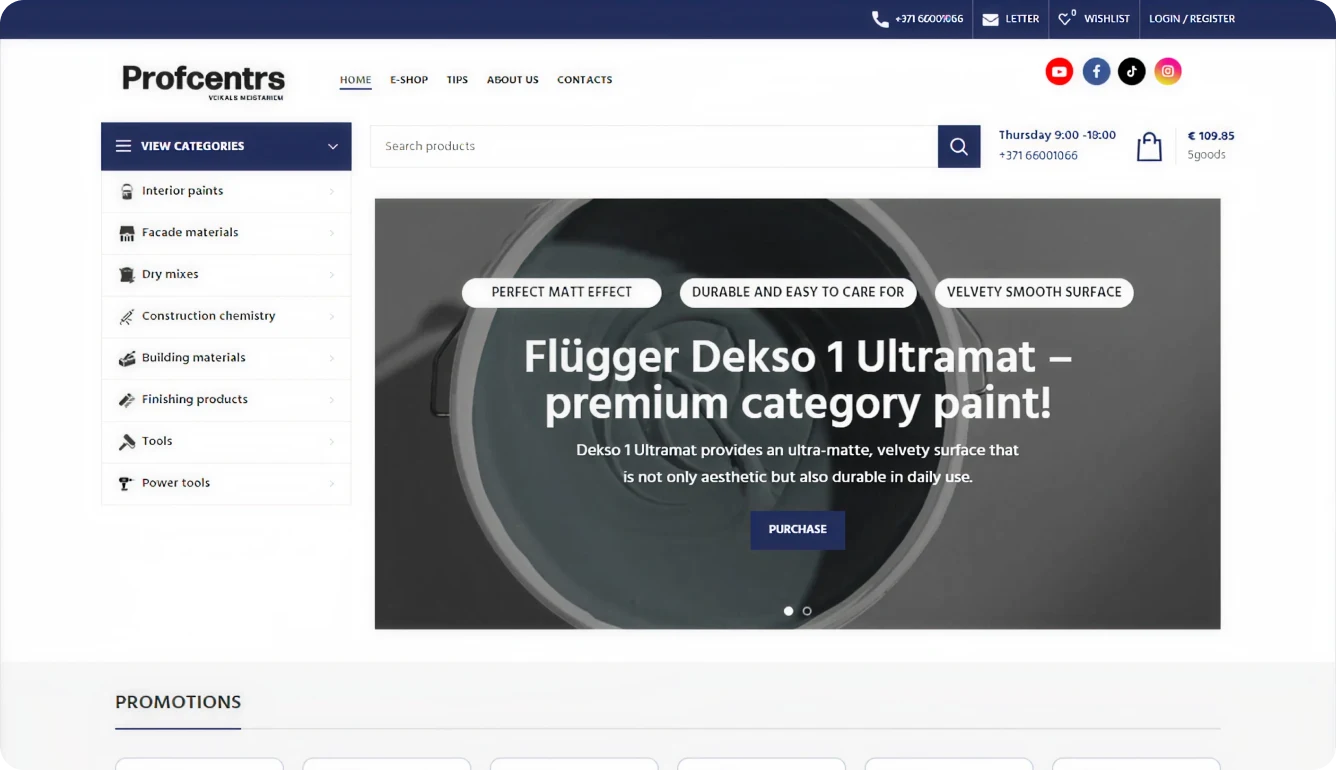The height and width of the screenshot is (770, 1336).
Task: Select the first banner slide dot
Action: 788,611
